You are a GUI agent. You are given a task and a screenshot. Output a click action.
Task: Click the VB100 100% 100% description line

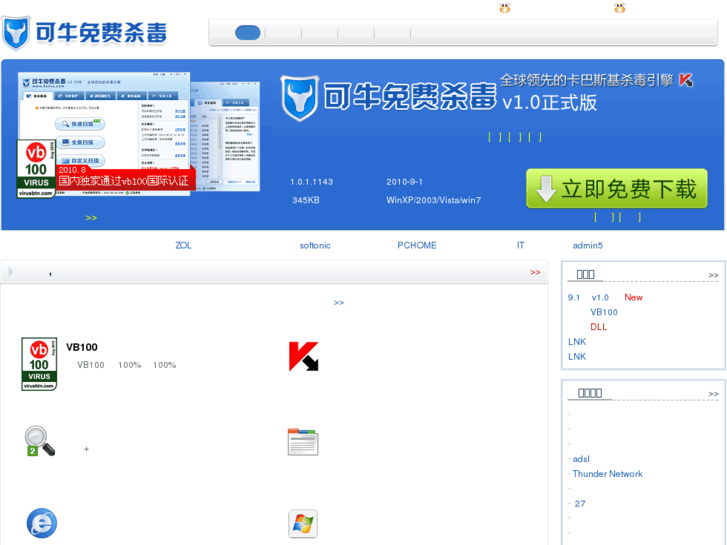tap(127, 365)
